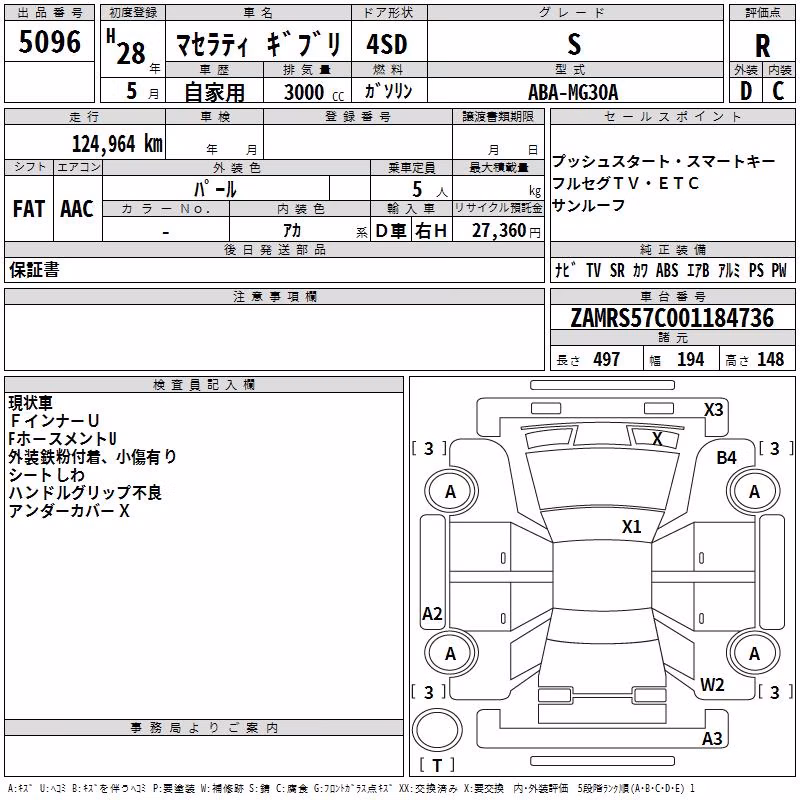Click X1 mark on windshield
The width and height of the screenshot is (800, 800).
pyautogui.click(x=631, y=527)
